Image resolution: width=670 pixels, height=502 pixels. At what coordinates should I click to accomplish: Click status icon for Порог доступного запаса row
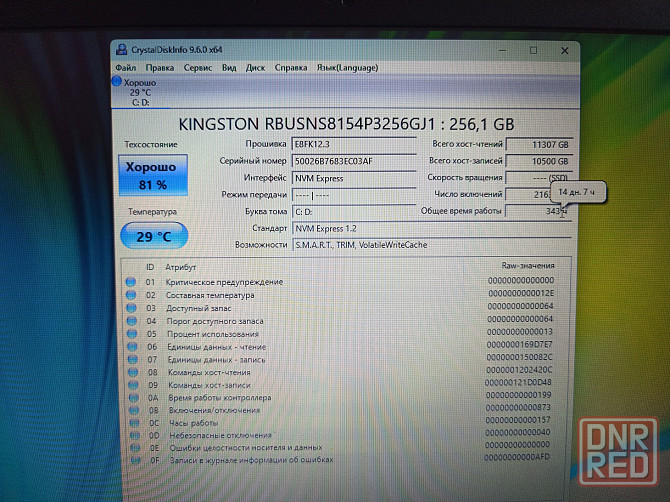point(132,320)
